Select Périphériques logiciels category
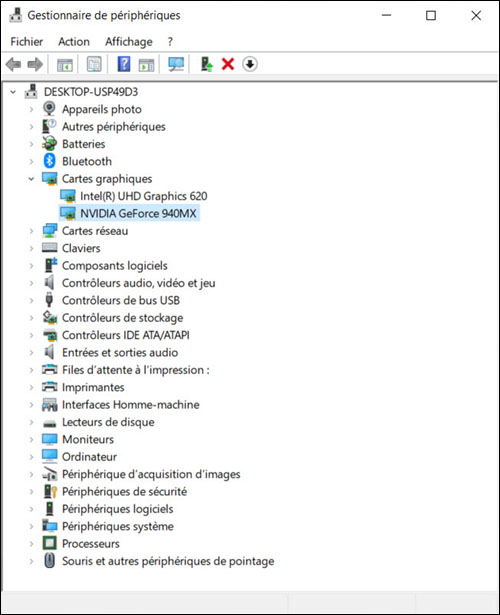 [118, 509]
